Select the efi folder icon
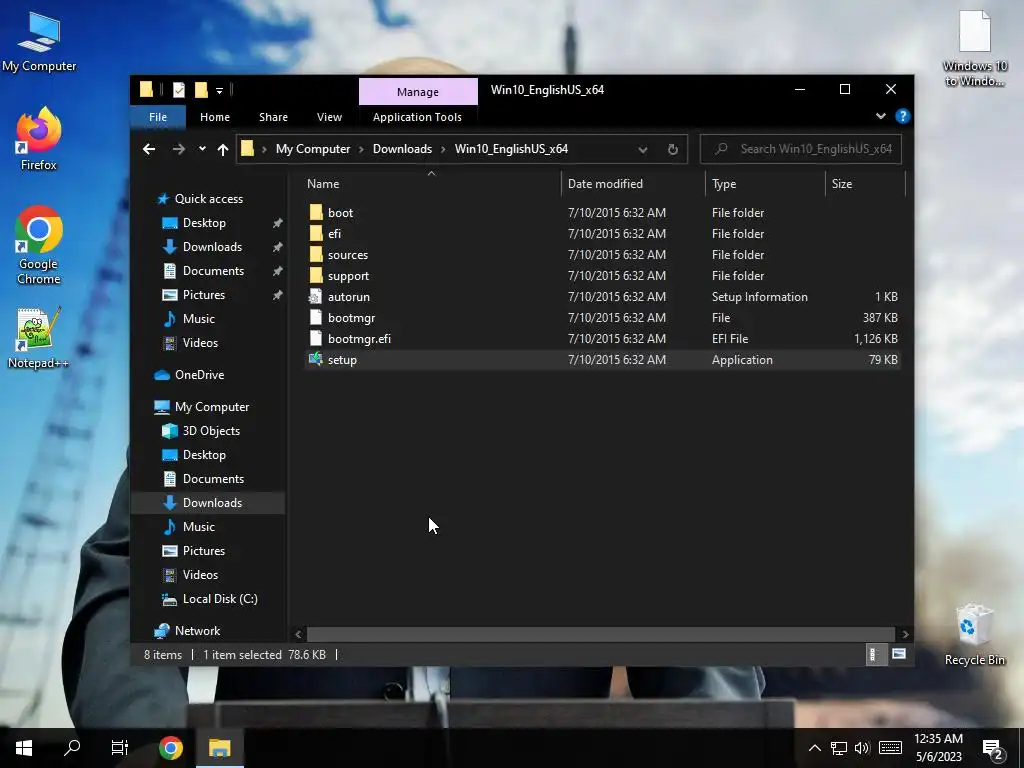This screenshot has width=1024, height=768. (316, 233)
